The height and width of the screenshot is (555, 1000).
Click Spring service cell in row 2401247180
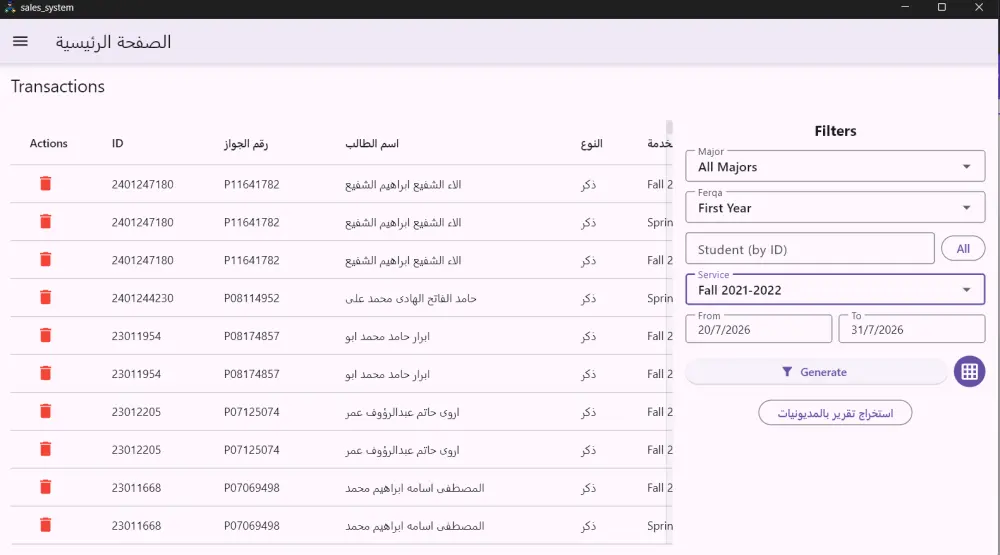659,222
